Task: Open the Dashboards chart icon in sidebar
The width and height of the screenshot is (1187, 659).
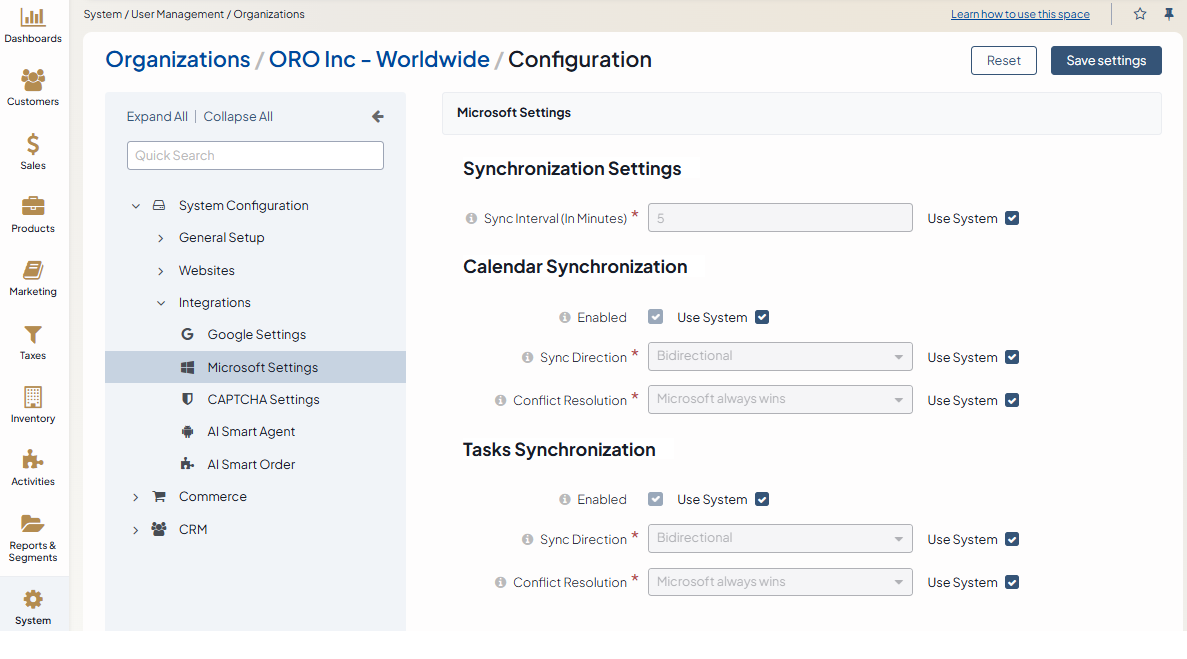Action: [x=33, y=18]
